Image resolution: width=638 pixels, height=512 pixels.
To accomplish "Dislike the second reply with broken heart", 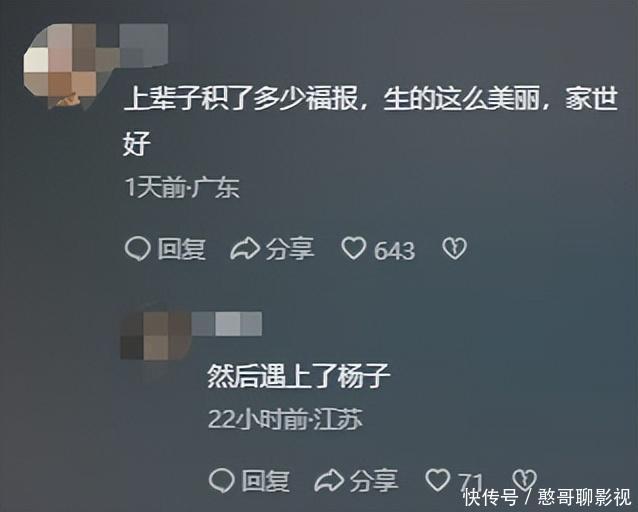I will click(524, 479).
